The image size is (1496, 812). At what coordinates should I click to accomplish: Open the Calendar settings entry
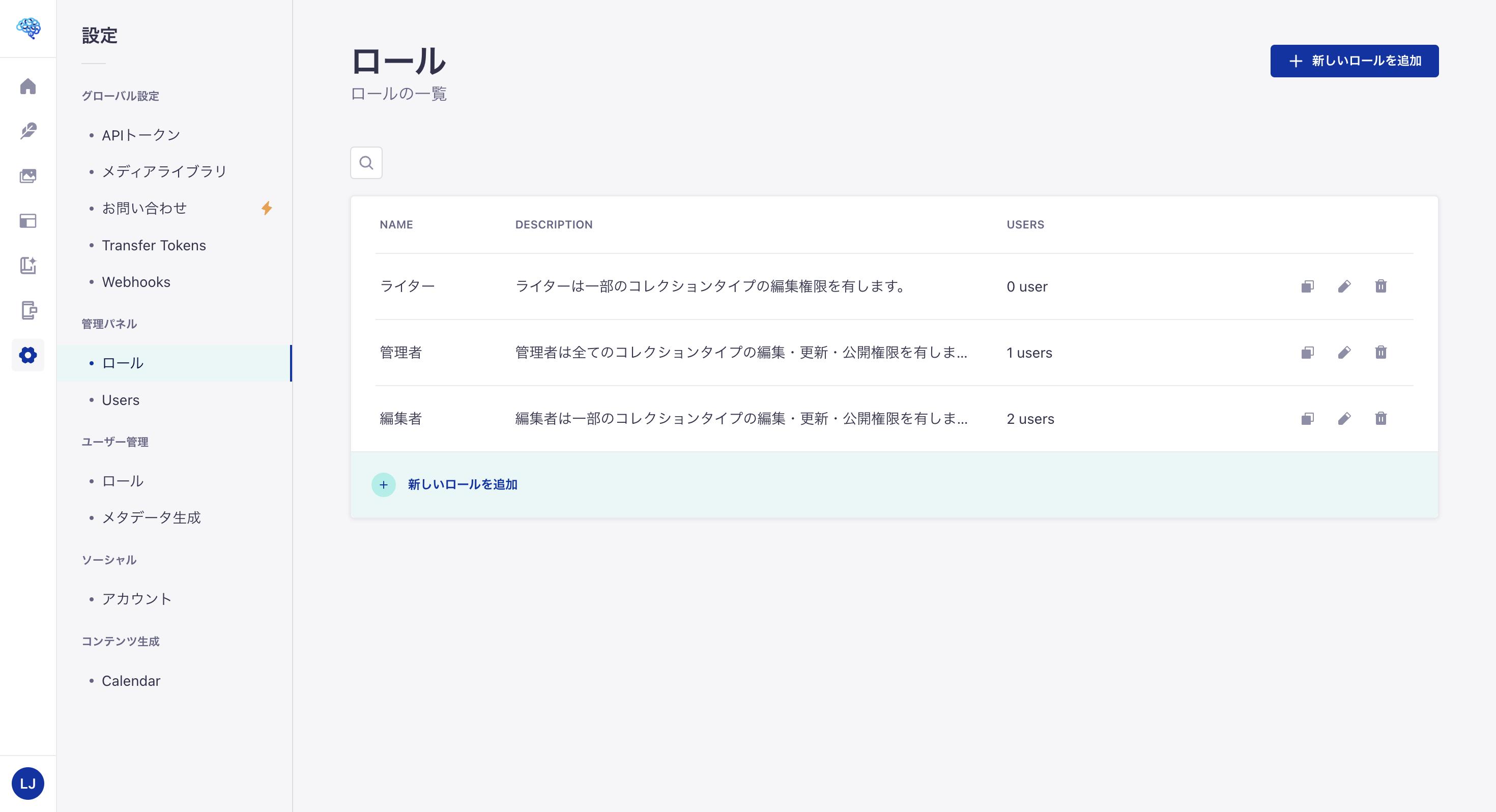click(x=131, y=680)
